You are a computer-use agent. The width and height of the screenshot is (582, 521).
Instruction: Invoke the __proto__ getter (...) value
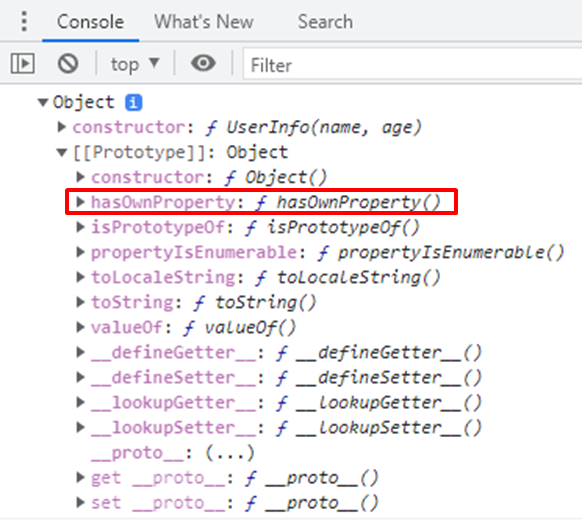(x=230, y=453)
